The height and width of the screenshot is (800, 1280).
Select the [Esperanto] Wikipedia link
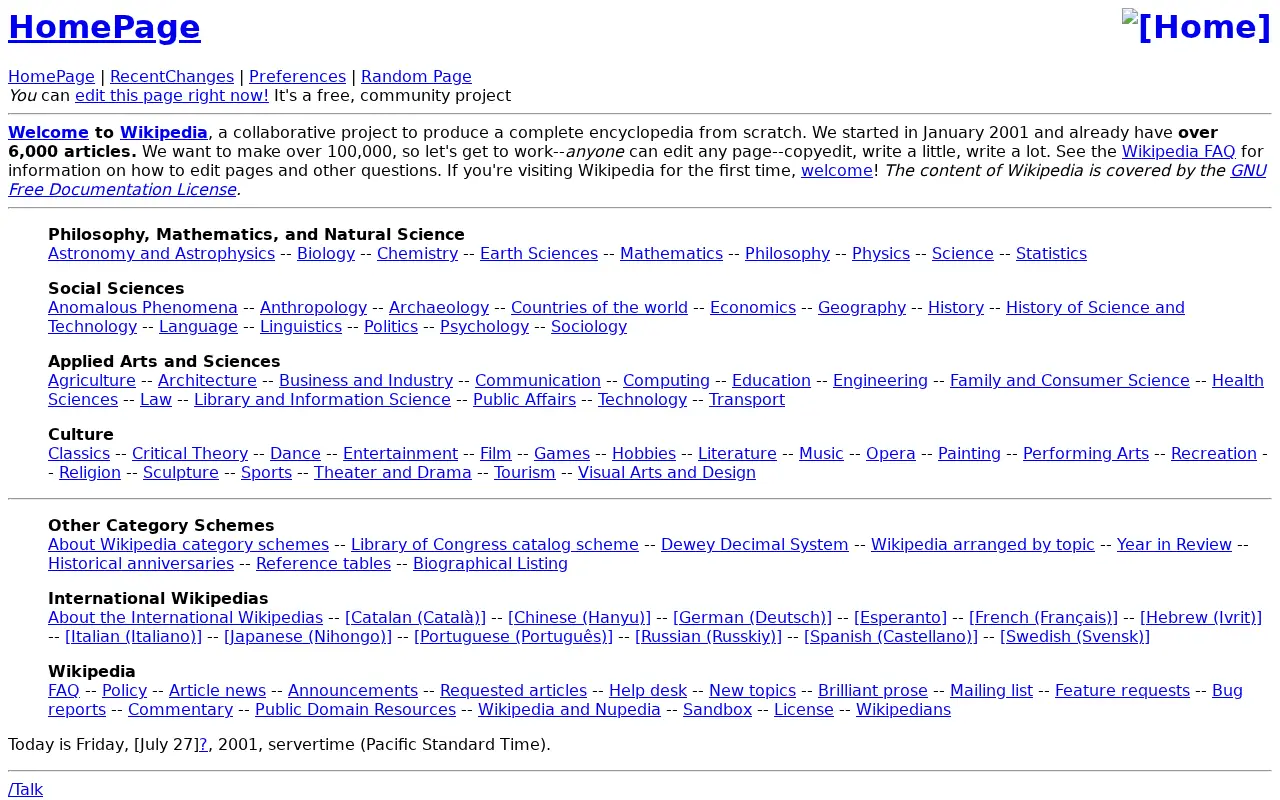click(900, 618)
